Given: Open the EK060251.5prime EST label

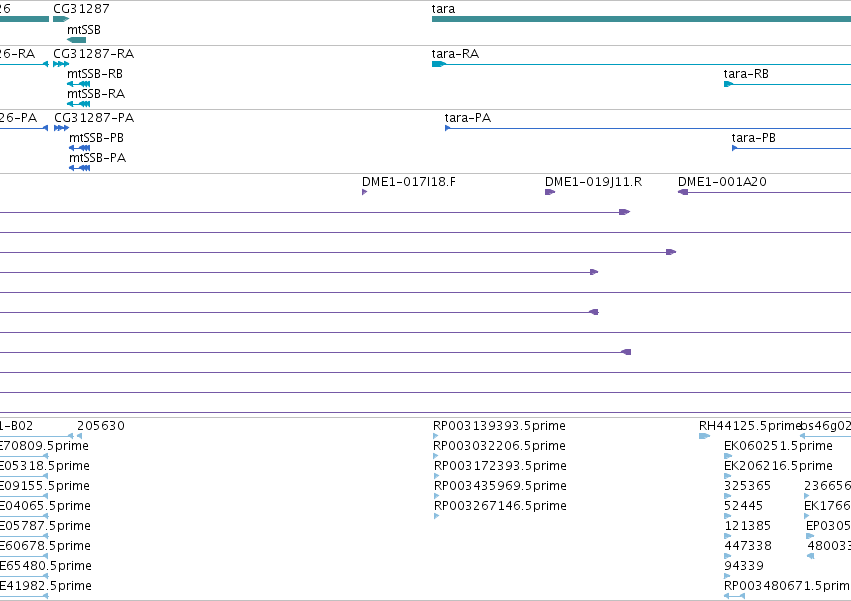Looking at the screenshot, I should [x=778, y=446].
